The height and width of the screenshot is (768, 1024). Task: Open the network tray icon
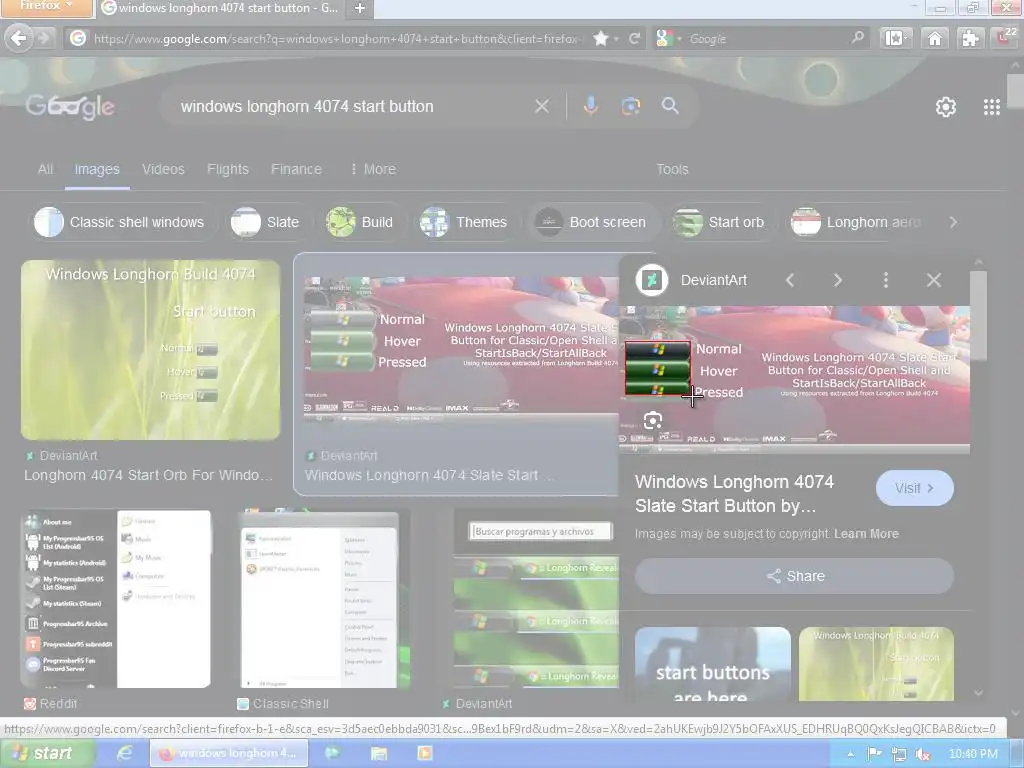(899, 754)
